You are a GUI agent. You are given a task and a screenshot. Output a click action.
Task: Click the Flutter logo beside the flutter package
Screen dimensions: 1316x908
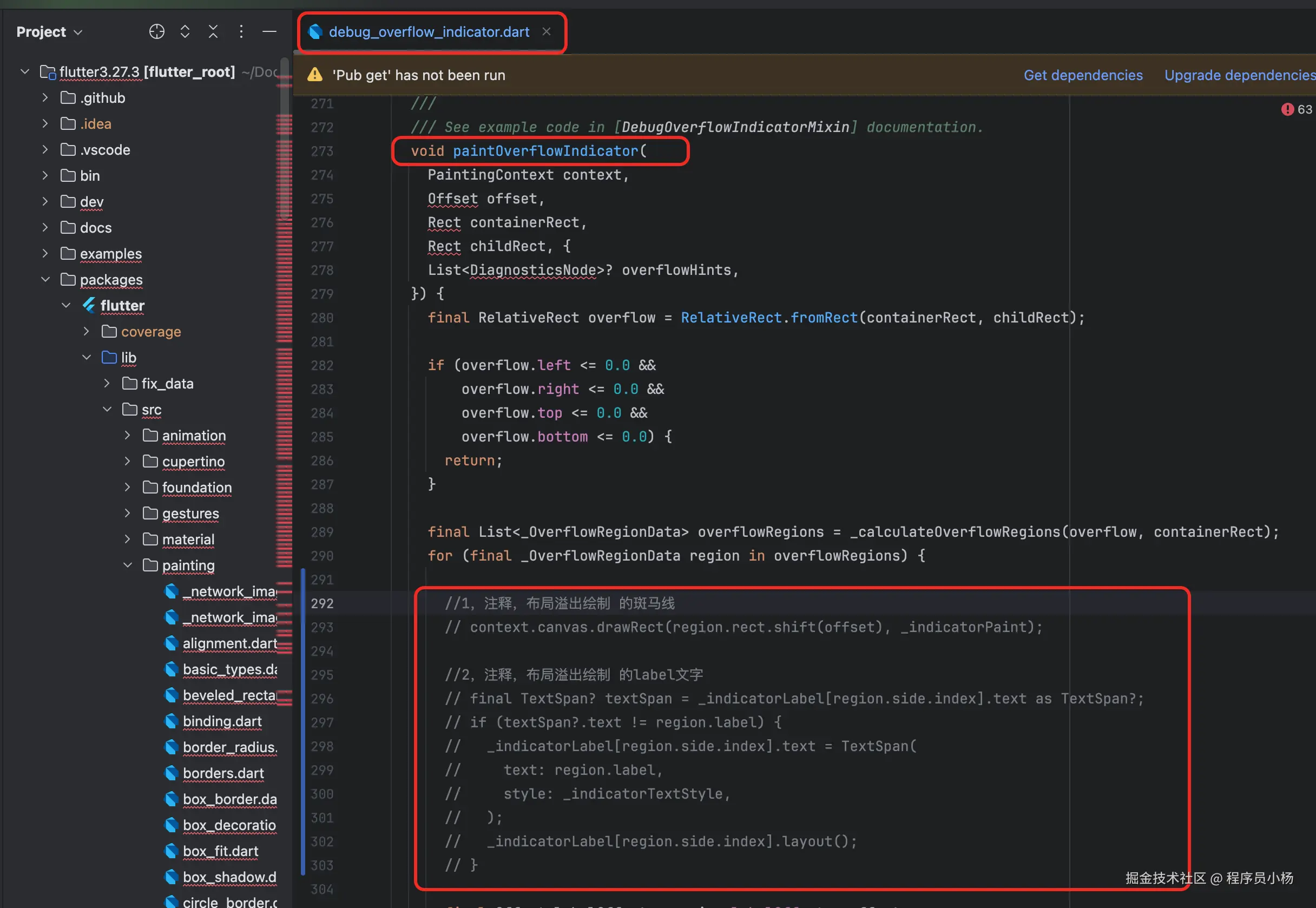click(x=89, y=306)
